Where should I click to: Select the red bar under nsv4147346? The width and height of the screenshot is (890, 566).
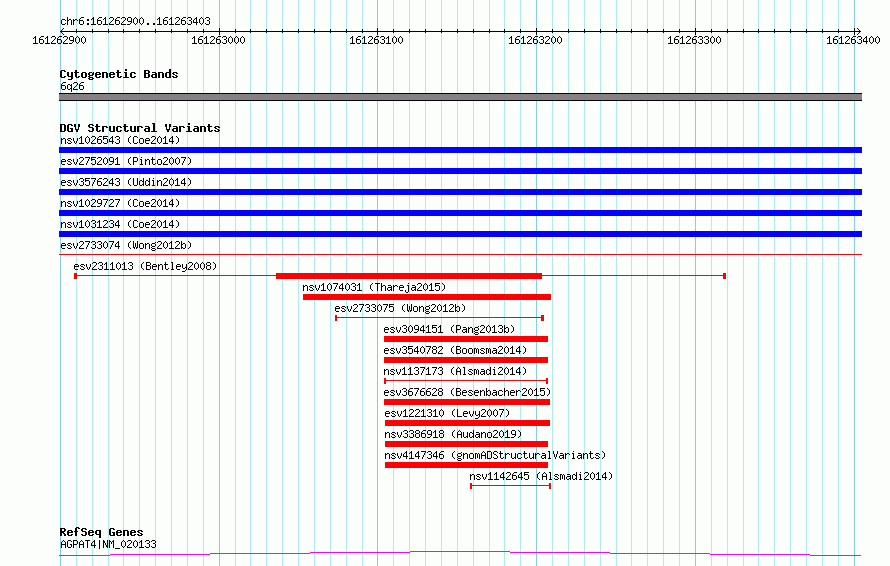click(467, 465)
